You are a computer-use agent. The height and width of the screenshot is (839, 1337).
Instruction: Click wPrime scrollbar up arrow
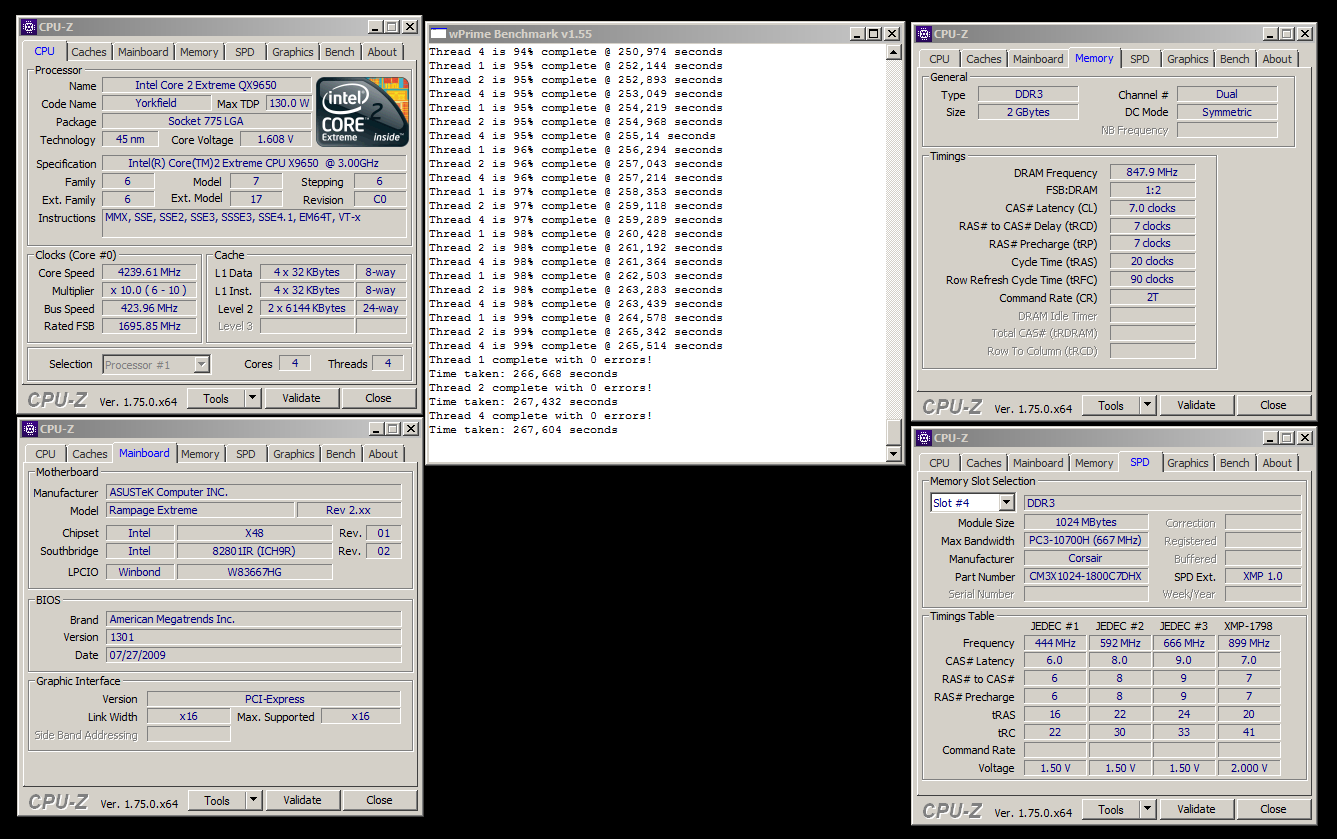[894, 52]
